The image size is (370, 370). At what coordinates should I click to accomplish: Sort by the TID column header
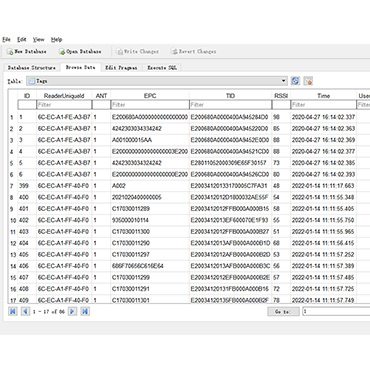point(230,96)
